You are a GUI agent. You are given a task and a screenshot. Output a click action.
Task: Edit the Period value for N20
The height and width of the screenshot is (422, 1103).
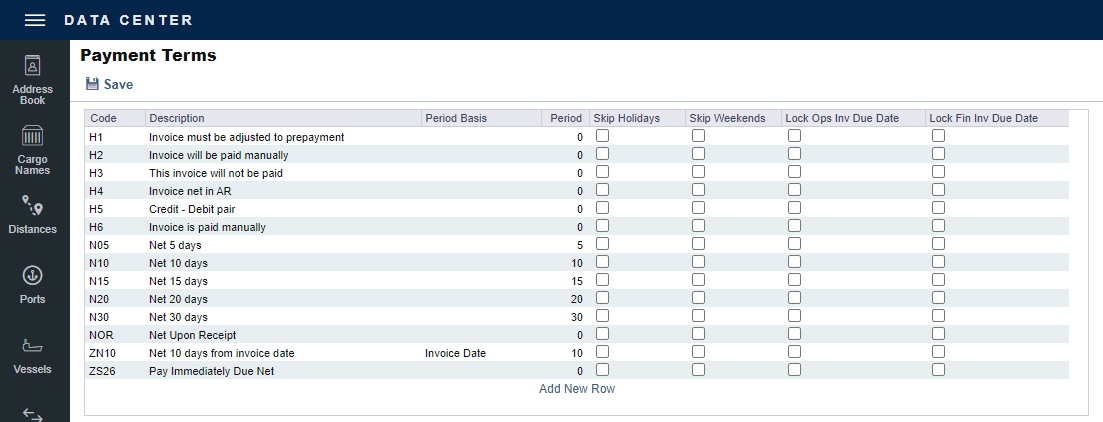point(565,299)
